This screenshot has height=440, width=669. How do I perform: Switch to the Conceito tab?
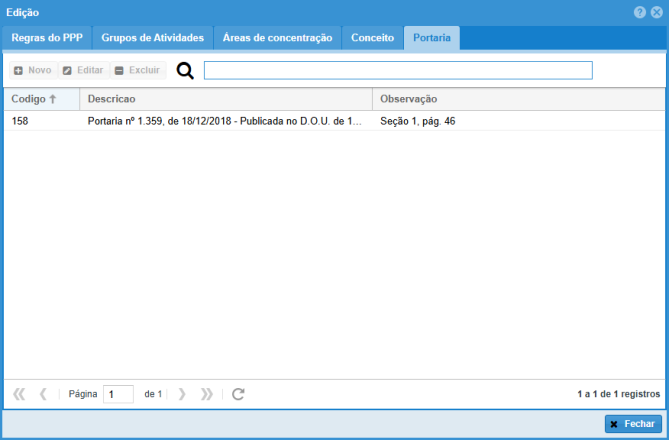(x=372, y=38)
